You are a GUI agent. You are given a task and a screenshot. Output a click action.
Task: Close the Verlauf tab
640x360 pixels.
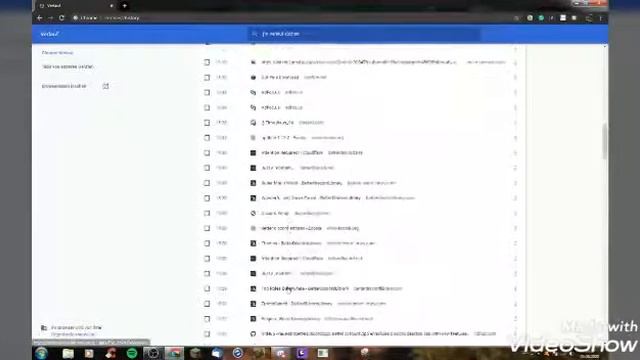(111, 6)
